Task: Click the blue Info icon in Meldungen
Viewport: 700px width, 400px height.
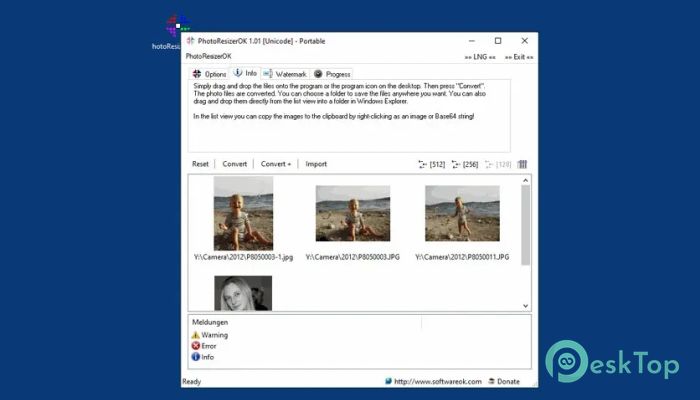Action: click(196, 357)
